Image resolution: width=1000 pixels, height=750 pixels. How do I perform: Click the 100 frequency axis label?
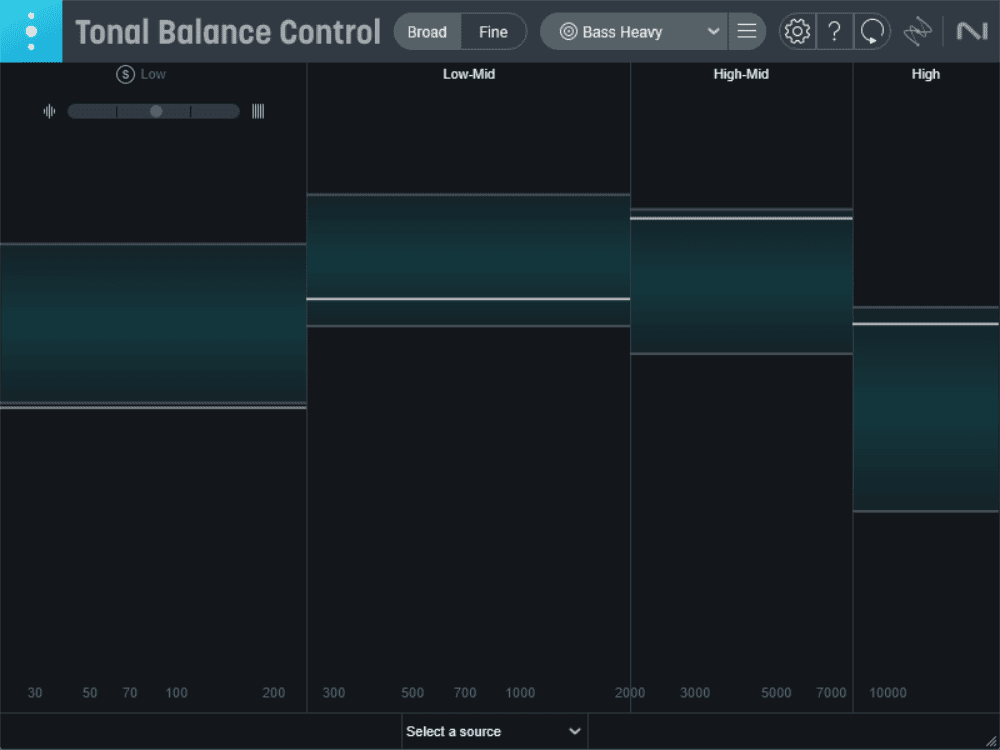(x=177, y=693)
